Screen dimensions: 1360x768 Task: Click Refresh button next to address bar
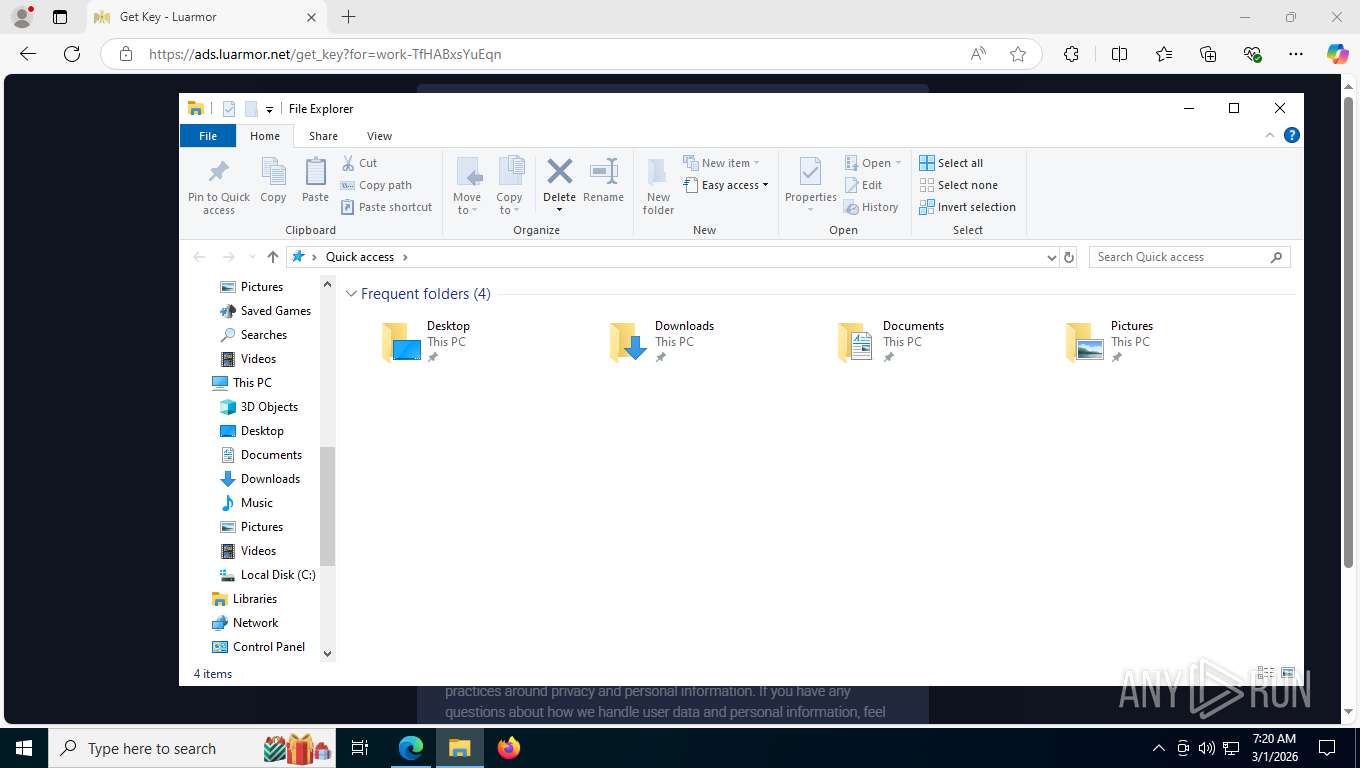[1069, 257]
